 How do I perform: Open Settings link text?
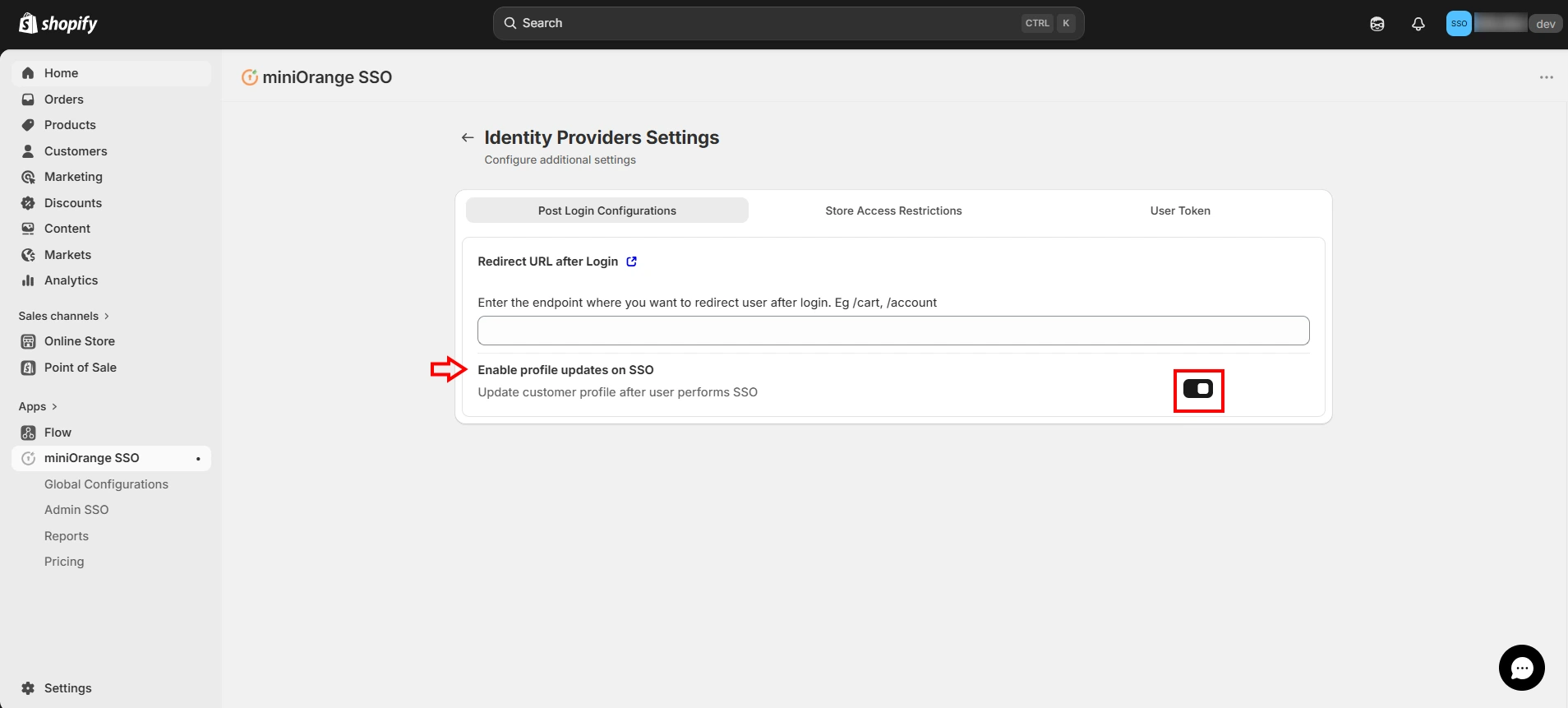point(68,688)
